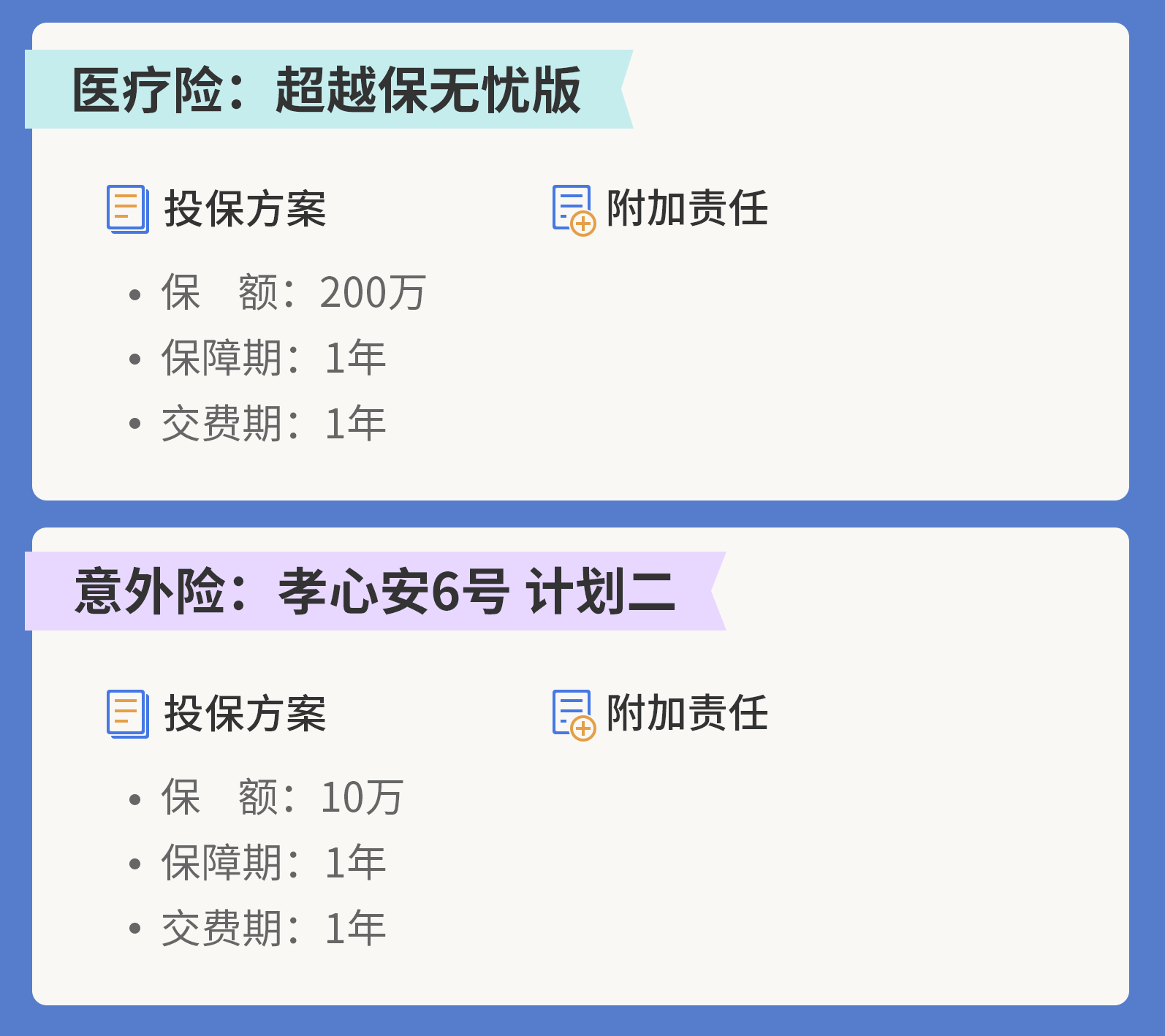This screenshot has width=1165, height=1036.
Task: Click 保障期：1年 in the 意外险 card
Action: (x=273, y=863)
